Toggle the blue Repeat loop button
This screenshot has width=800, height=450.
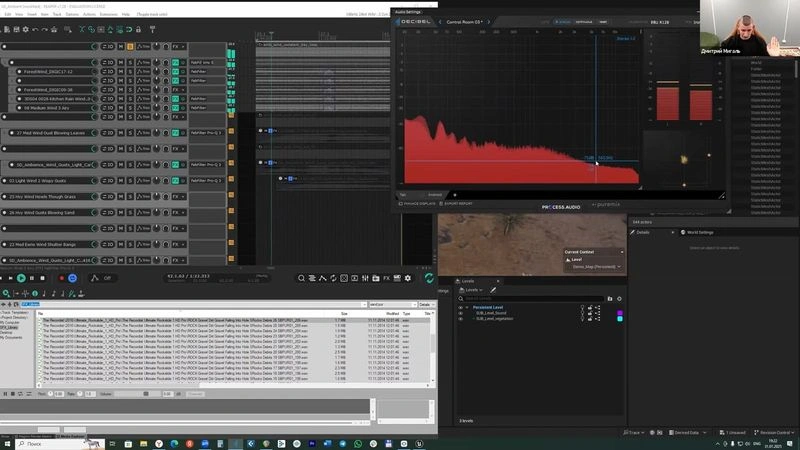click(72, 278)
